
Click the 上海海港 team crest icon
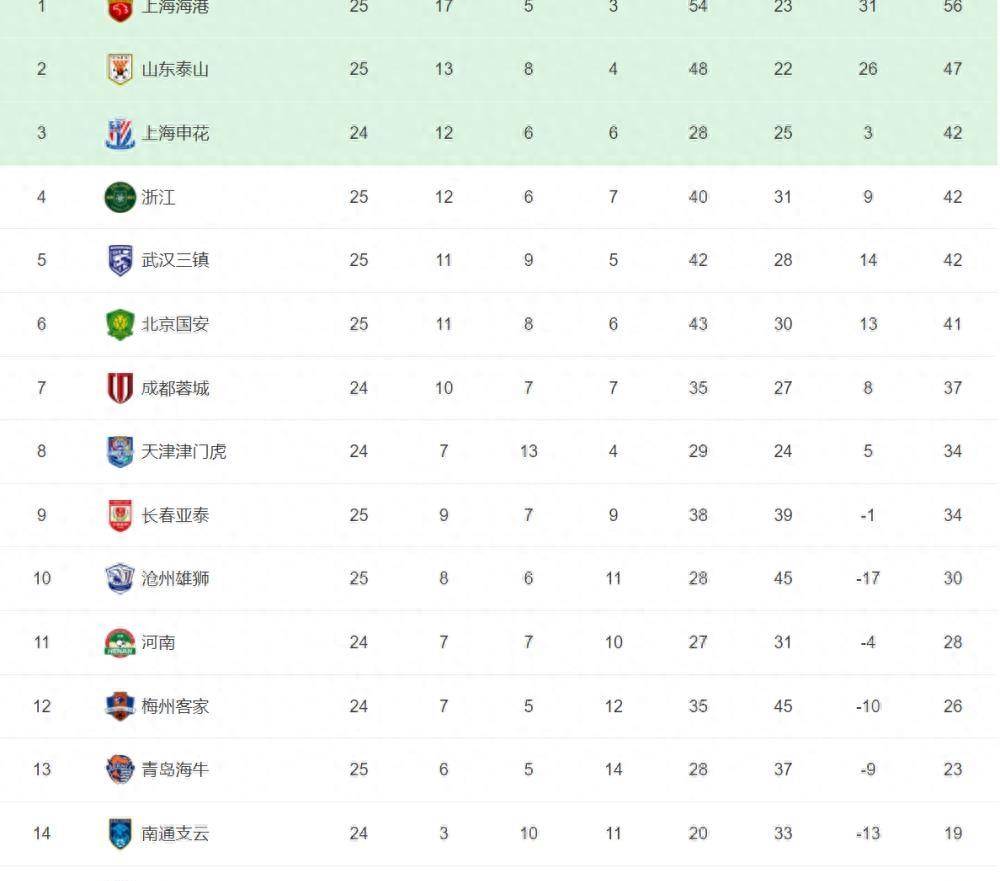pos(120,9)
